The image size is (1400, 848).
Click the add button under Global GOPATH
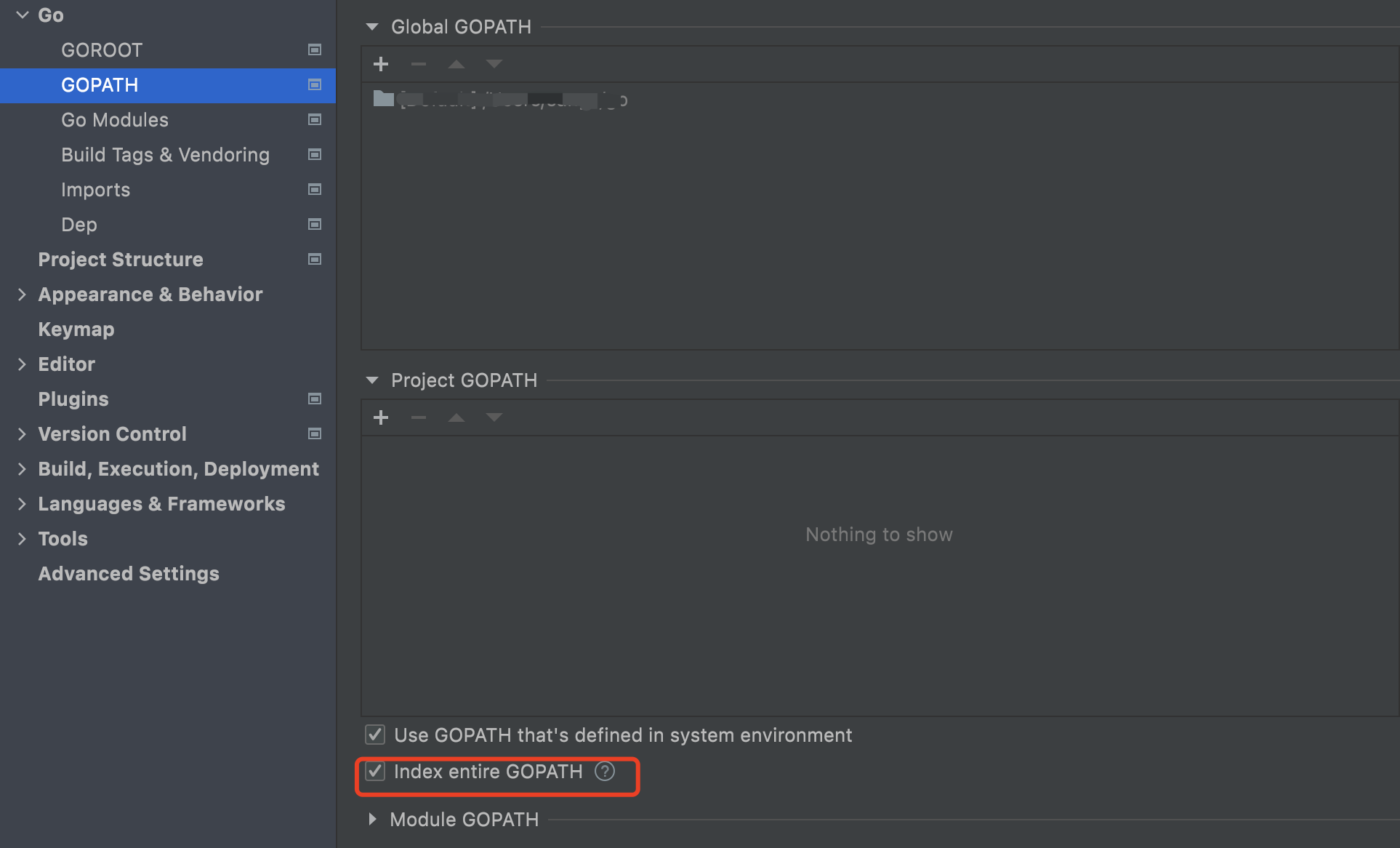pyautogui.click(x=381, y=64)
